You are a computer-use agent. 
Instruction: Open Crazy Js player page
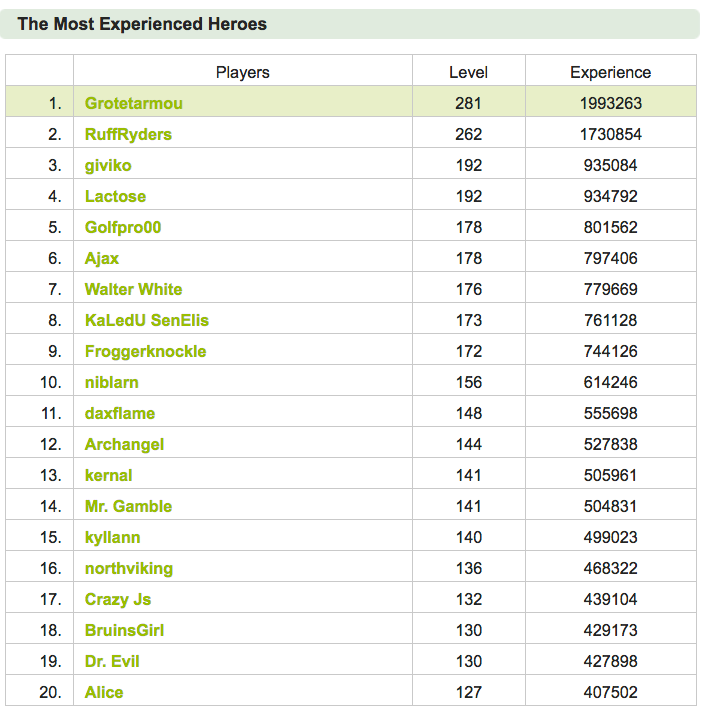[x=118, y=600]
